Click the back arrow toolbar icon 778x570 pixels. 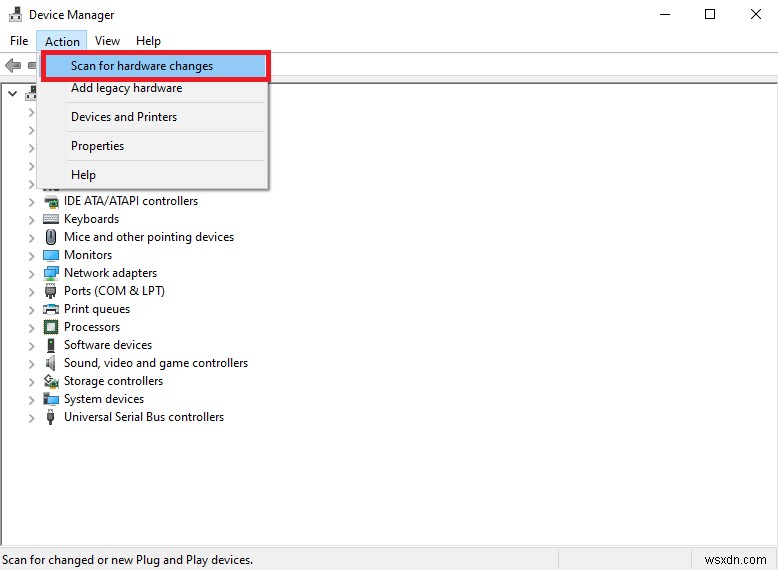click(x=13, y=65)
